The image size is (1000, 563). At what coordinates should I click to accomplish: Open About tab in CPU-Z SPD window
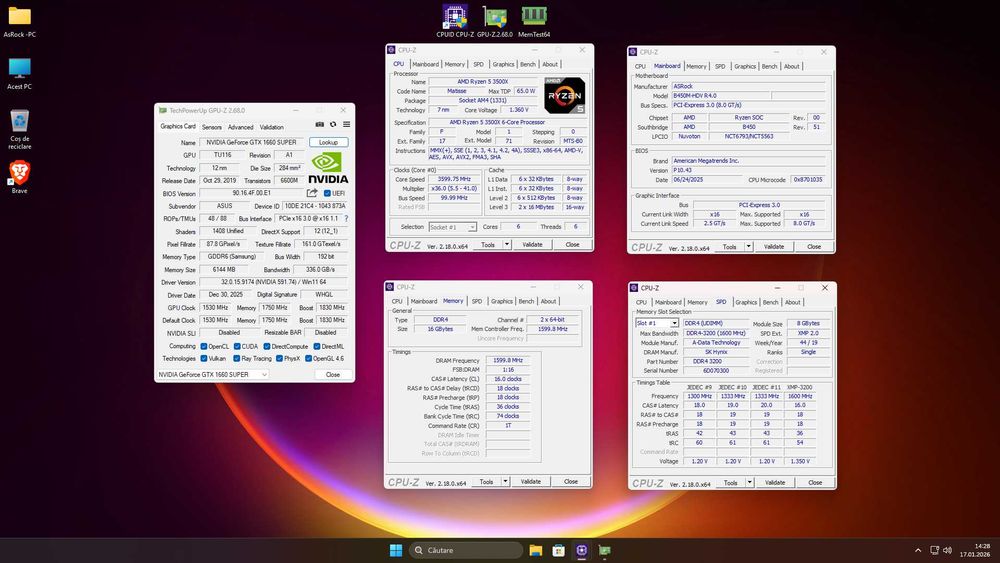(x=793, y=302)
